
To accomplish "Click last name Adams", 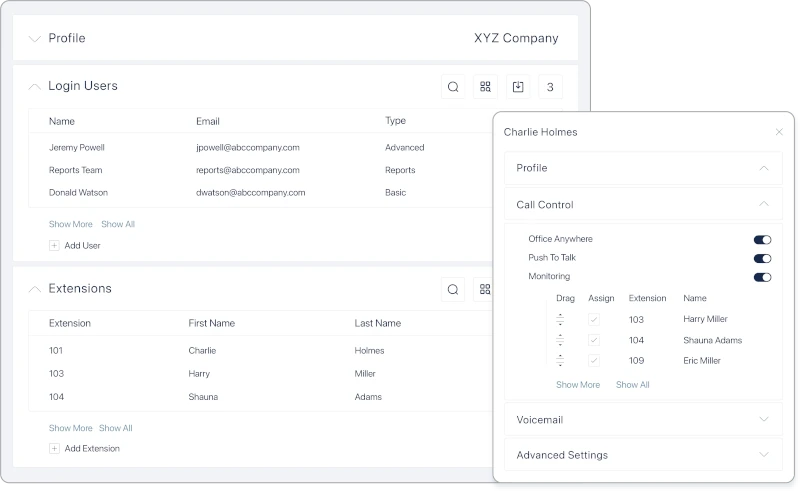I will click(368, 397).
